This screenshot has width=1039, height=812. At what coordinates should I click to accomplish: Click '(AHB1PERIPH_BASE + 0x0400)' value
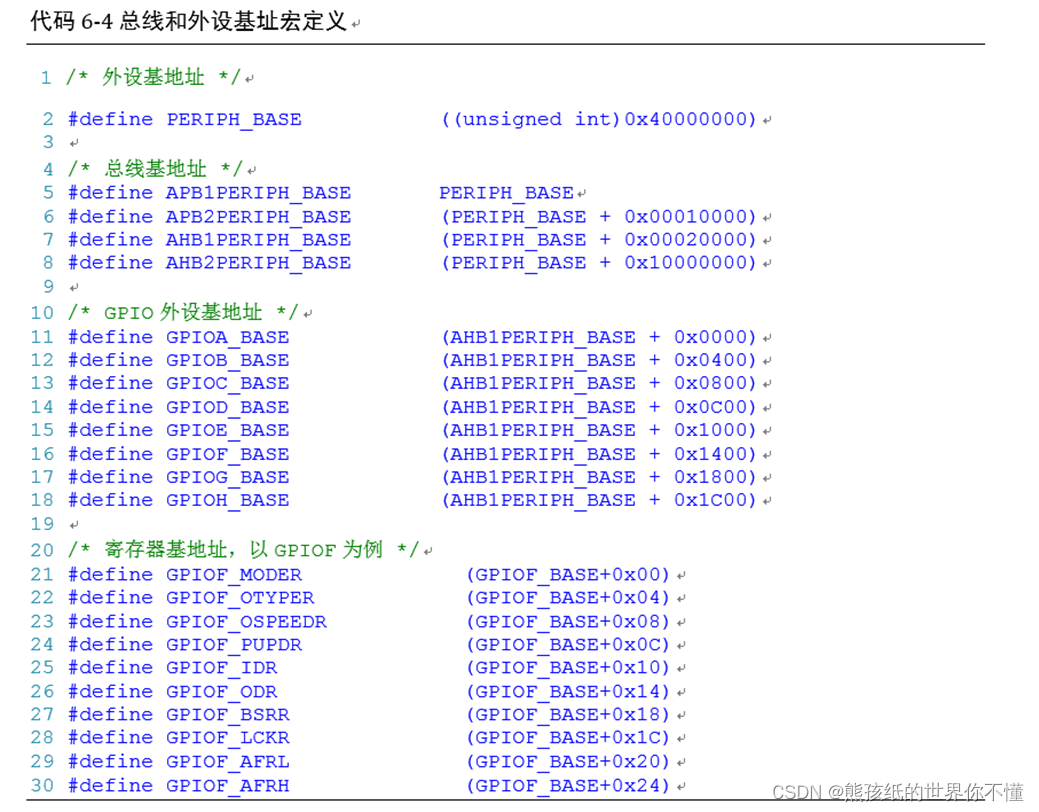pos(598,361)
